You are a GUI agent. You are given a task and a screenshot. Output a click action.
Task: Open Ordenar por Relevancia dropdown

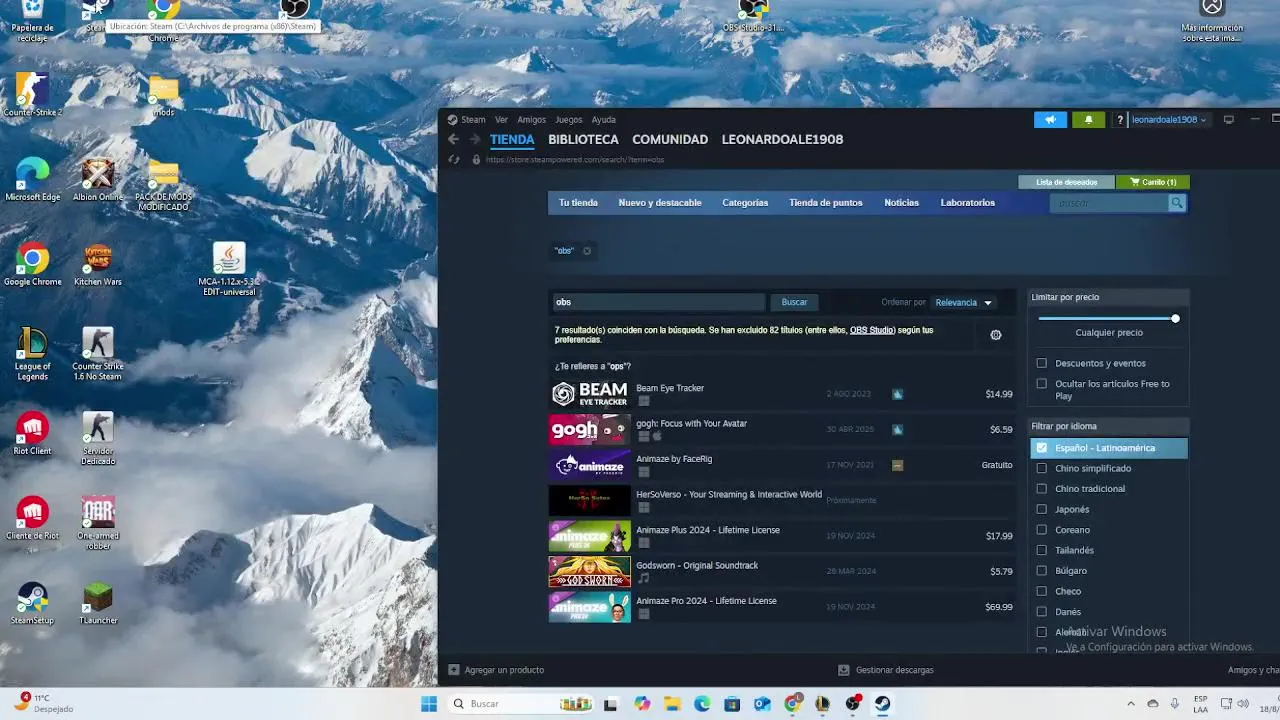[x=964, y=302]
